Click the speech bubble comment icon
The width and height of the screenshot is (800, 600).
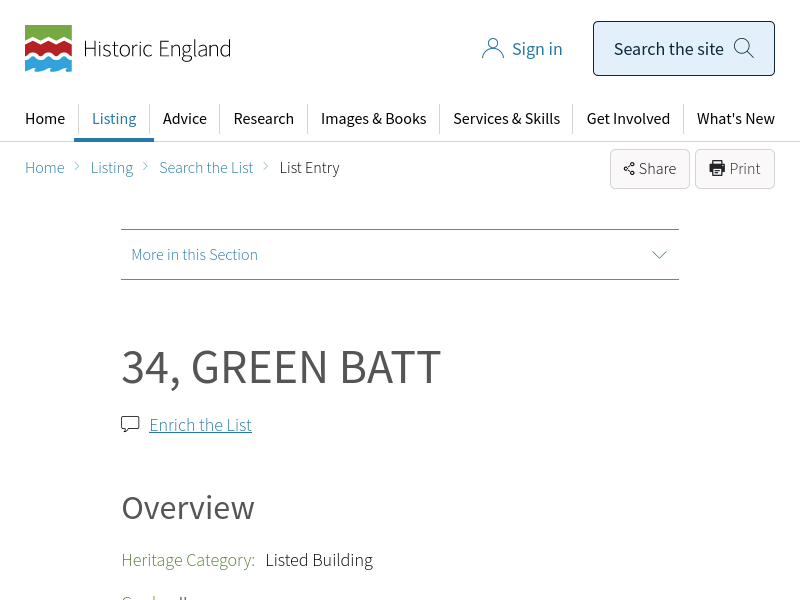130,424
